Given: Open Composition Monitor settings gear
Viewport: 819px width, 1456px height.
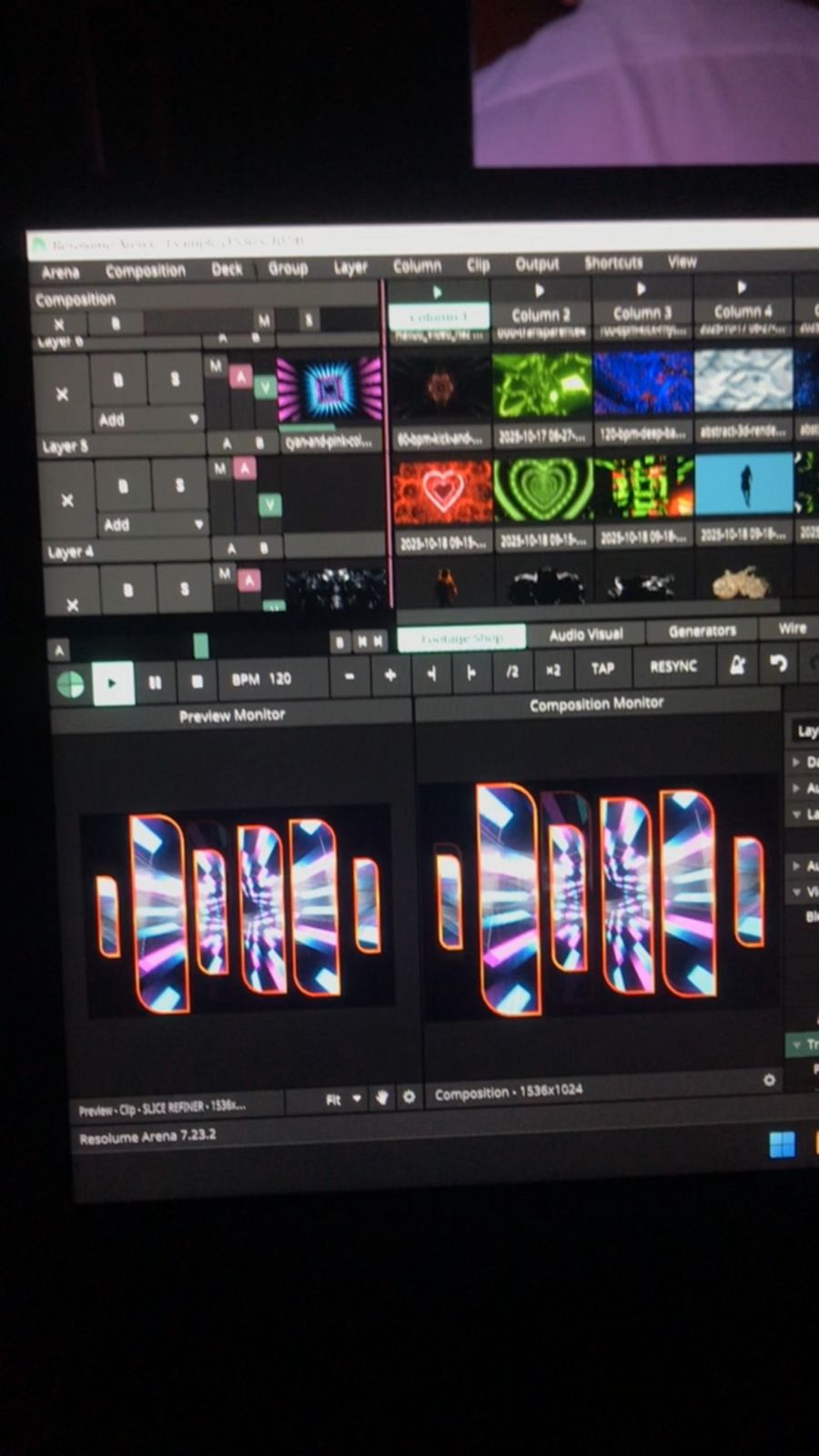Looking at the screenshot, I should (769, 1080).
